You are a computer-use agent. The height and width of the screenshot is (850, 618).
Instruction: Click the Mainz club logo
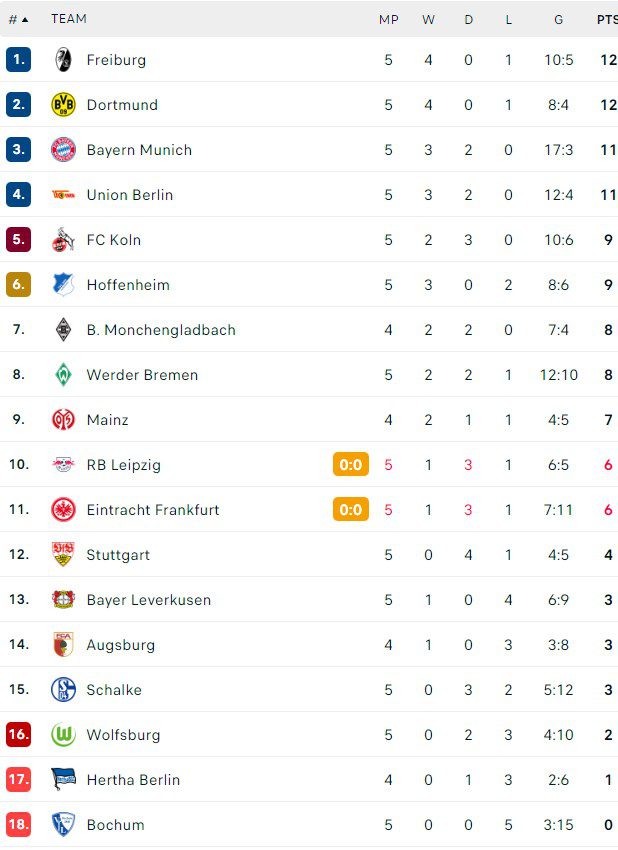tap(63, 420)
